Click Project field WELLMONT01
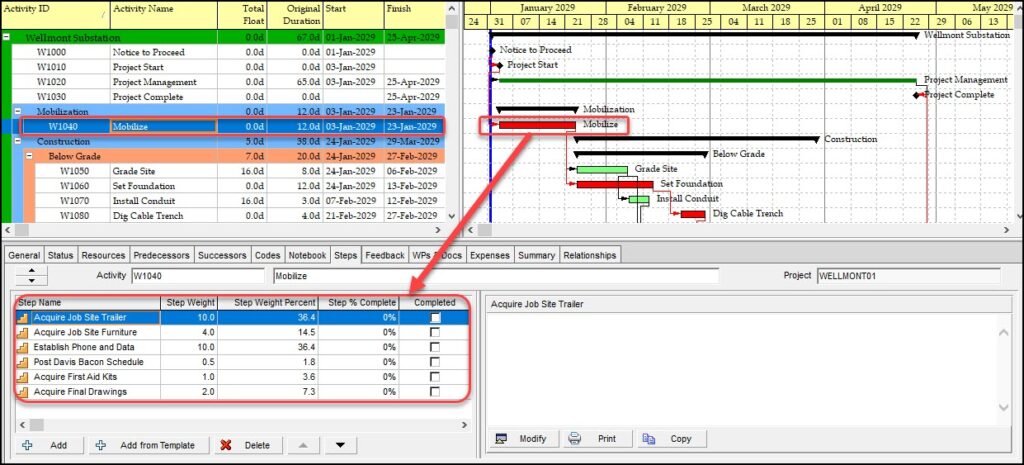This screenshot has height=465, width=1024. [x=908, y=276]
